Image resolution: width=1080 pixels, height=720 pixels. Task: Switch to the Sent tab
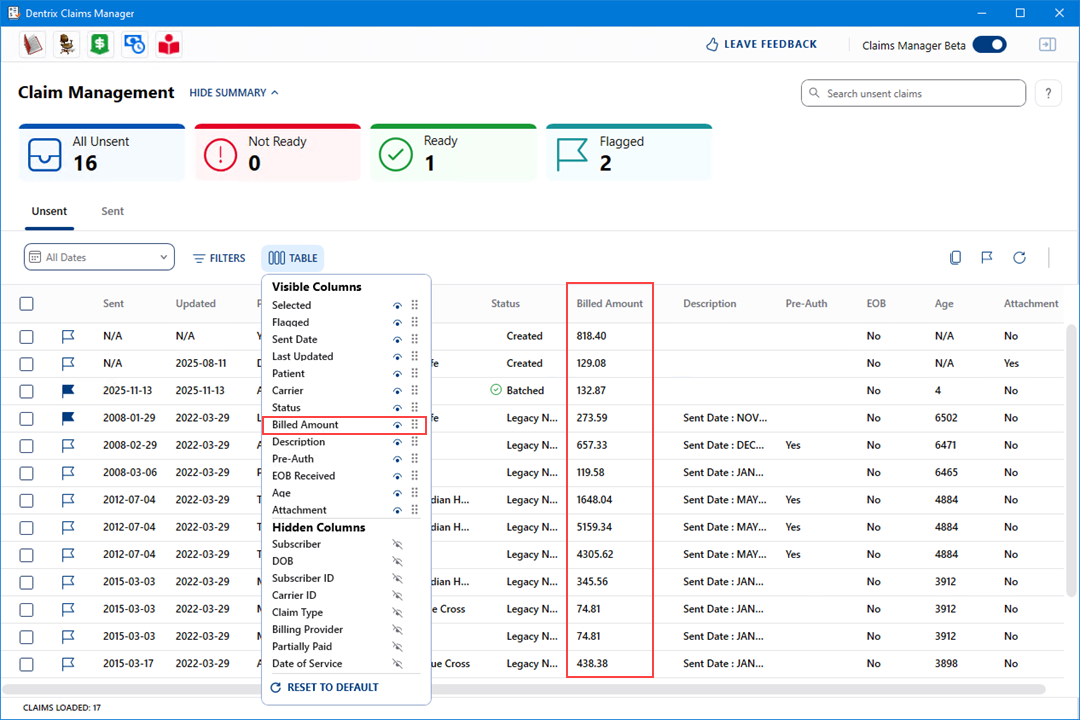tap(112, 211)
